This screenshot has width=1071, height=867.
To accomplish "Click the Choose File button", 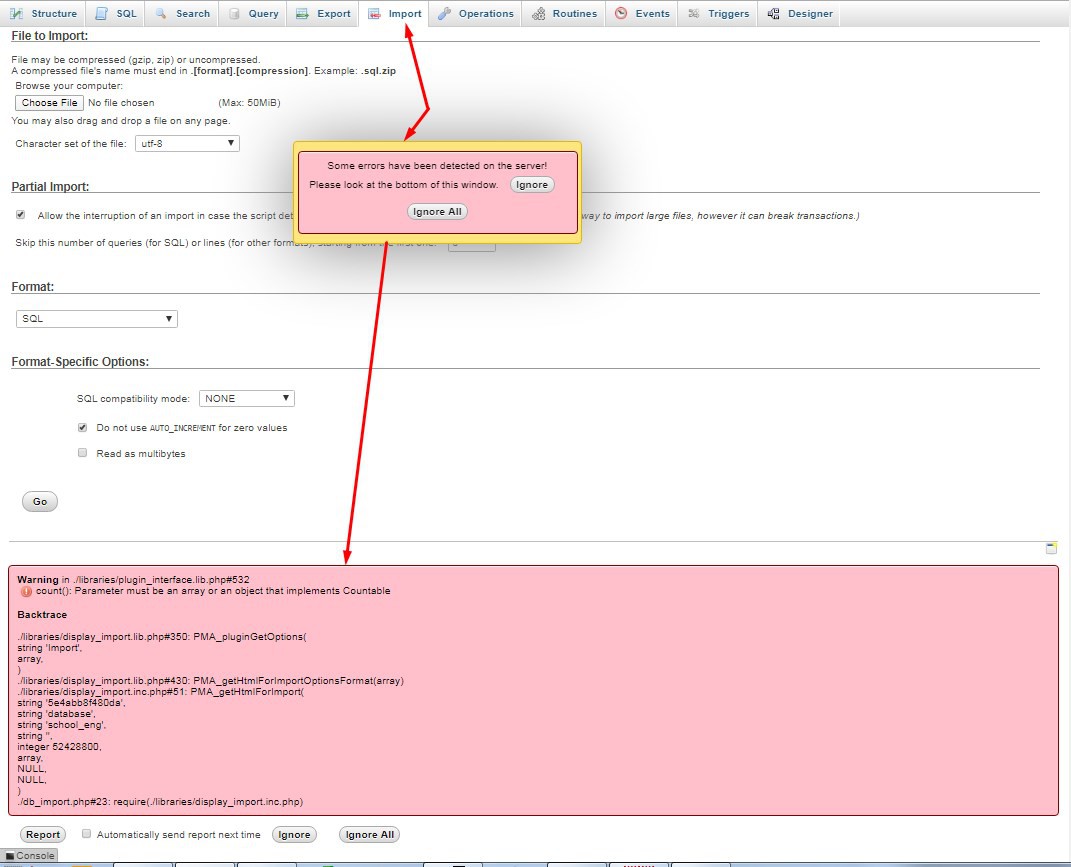I will (x=49, y=103).
